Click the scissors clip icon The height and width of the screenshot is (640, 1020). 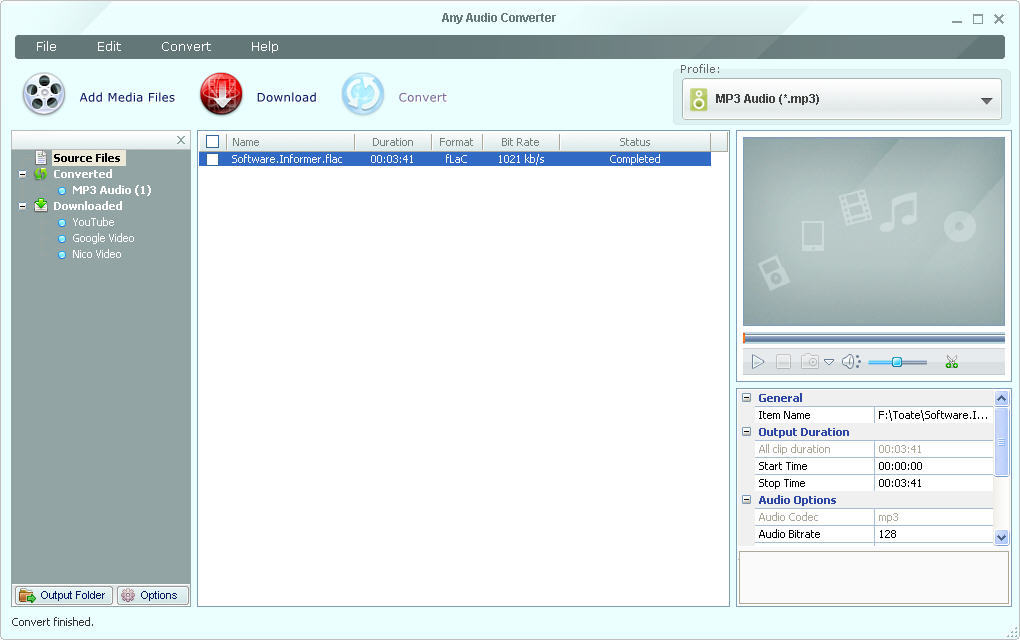pyautogui.click(x=952, y=362)
